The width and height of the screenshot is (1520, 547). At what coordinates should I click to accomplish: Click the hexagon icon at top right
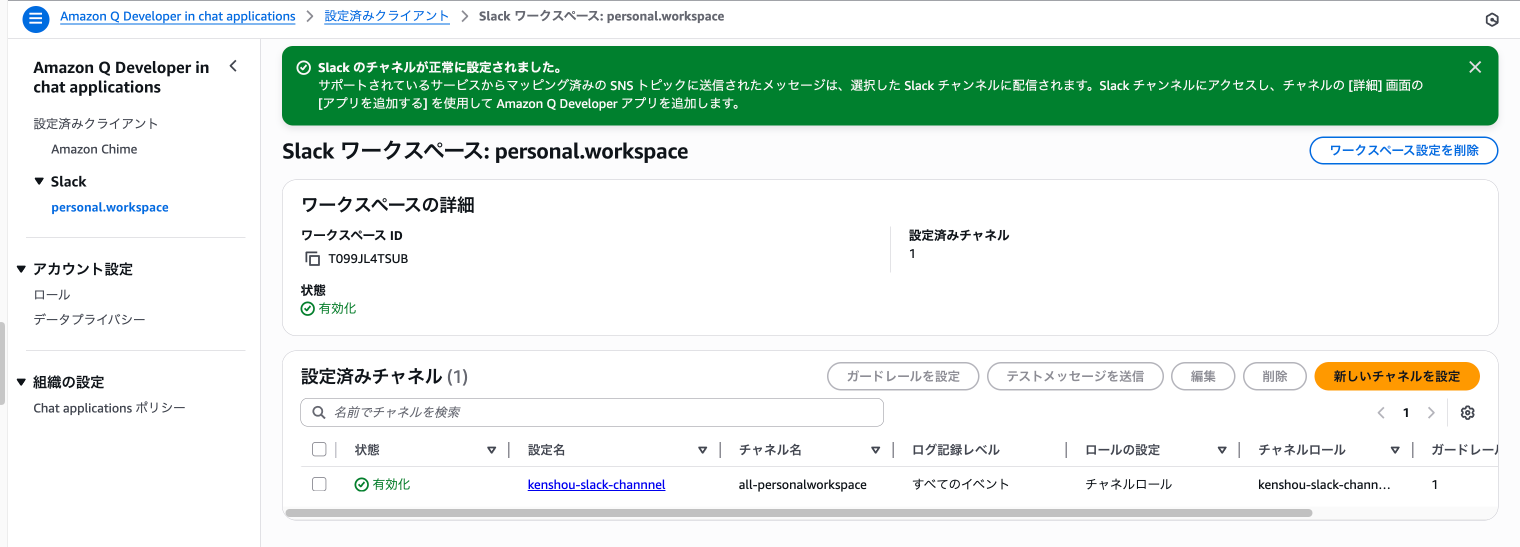pyautogui.click(x=1492, y=19)
